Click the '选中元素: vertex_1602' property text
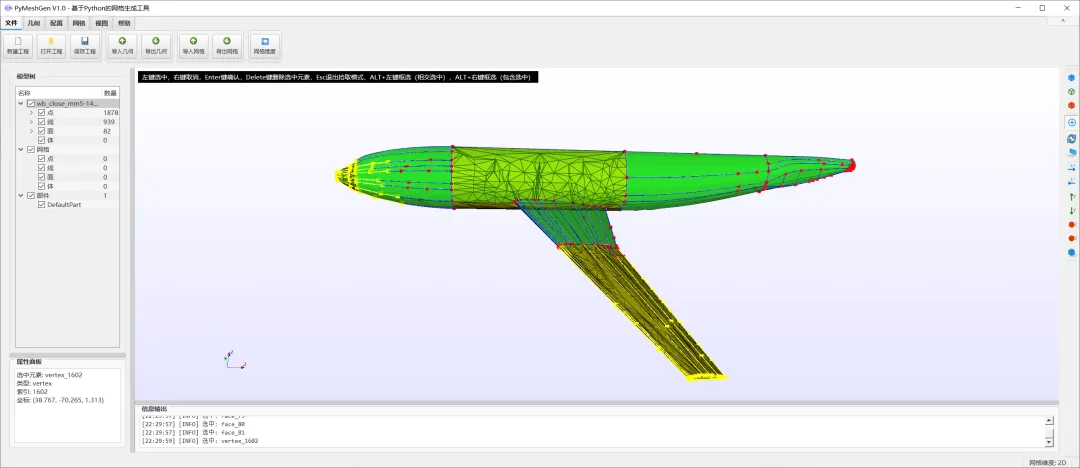 50,375
